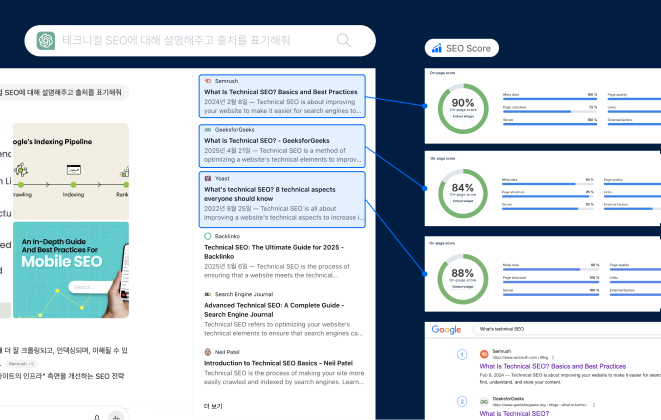This screenshot has width=661, height=420.
Task: Click the GeeksforGeeks source icon
Action: [x=207, y=129]
